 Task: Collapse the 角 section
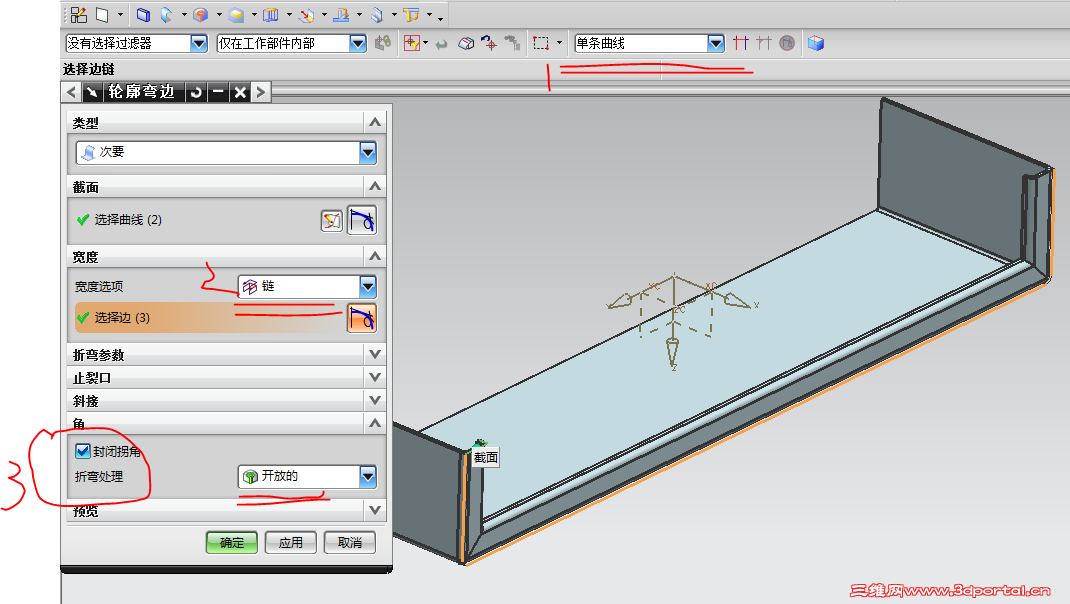click(375, 423)
